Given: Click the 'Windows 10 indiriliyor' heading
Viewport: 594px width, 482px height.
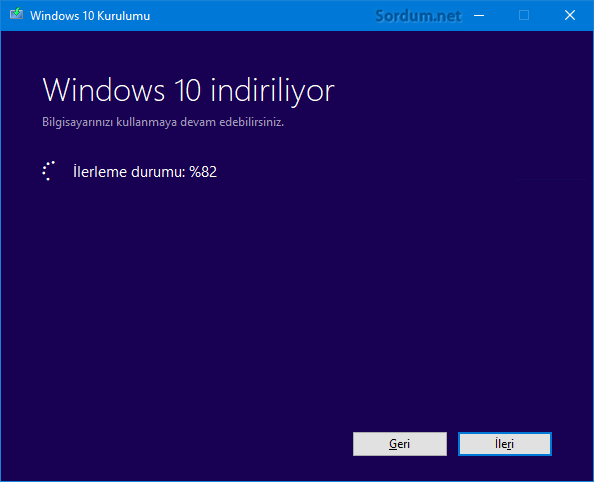Looking at the screenshot, I should (x=189, y=91).
